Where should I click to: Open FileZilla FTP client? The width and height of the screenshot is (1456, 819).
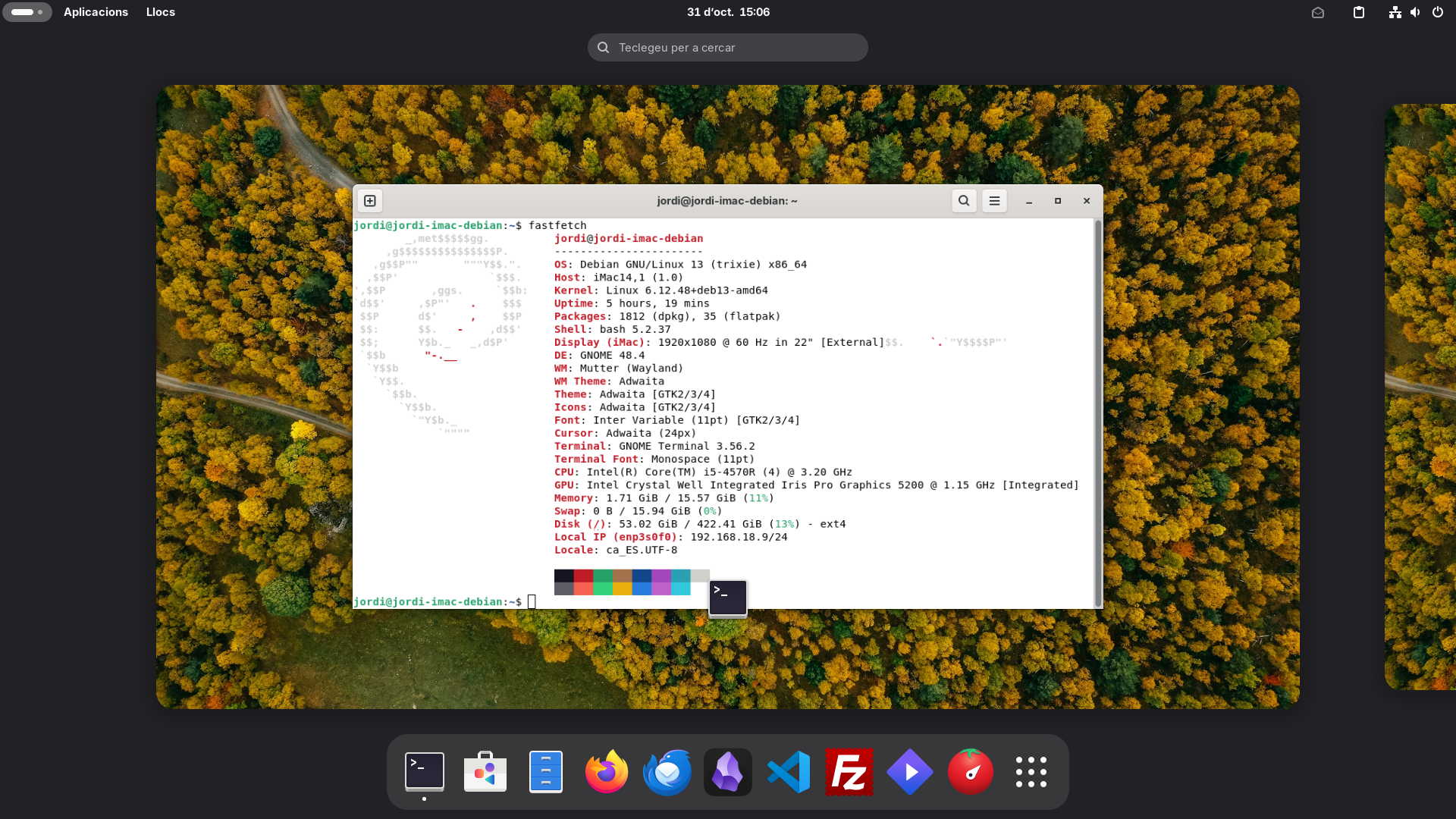[x=849, y=771]
